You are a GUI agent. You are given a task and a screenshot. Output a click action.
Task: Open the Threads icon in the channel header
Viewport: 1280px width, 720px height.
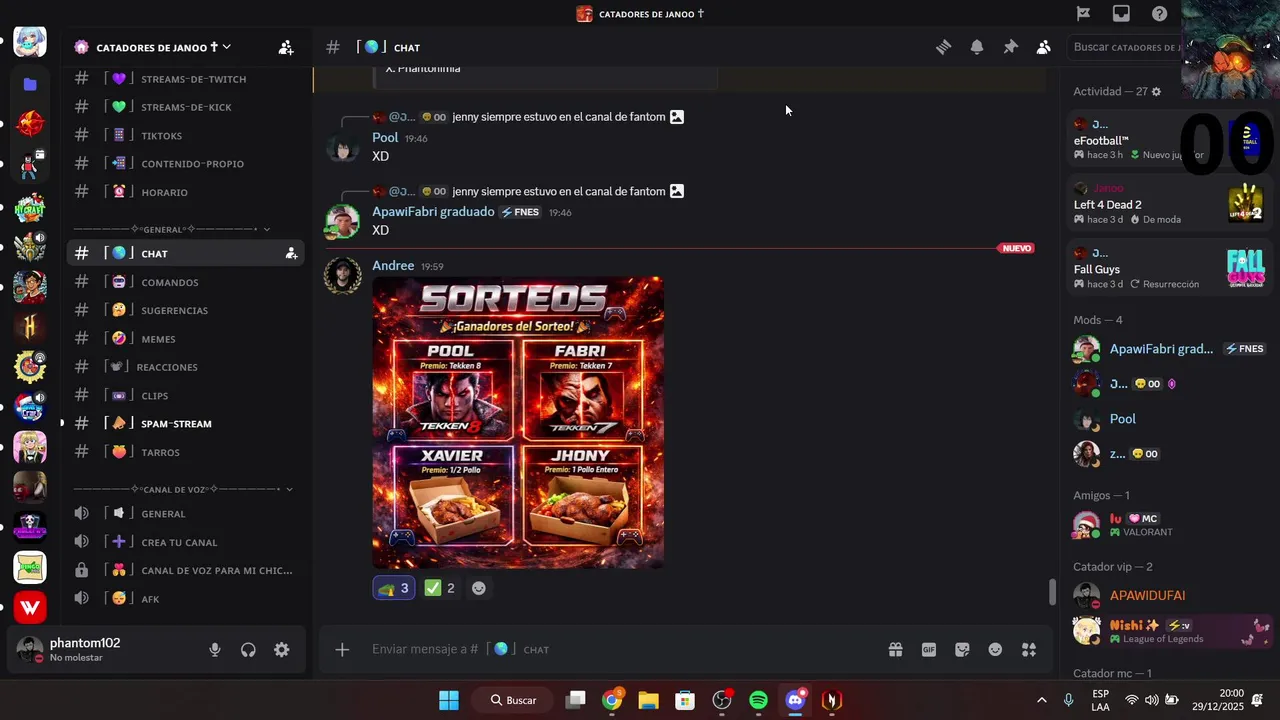click(x=943, y=47)
